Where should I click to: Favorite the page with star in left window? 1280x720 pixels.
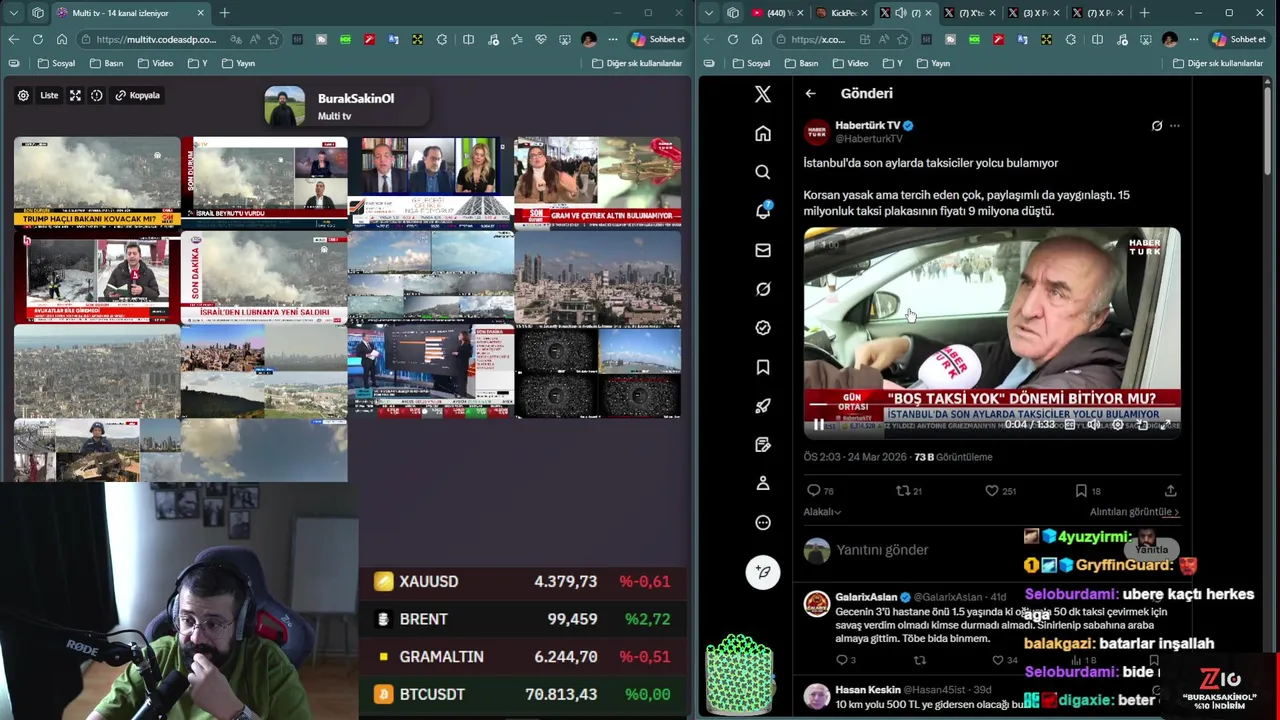[x=273, y=39]
